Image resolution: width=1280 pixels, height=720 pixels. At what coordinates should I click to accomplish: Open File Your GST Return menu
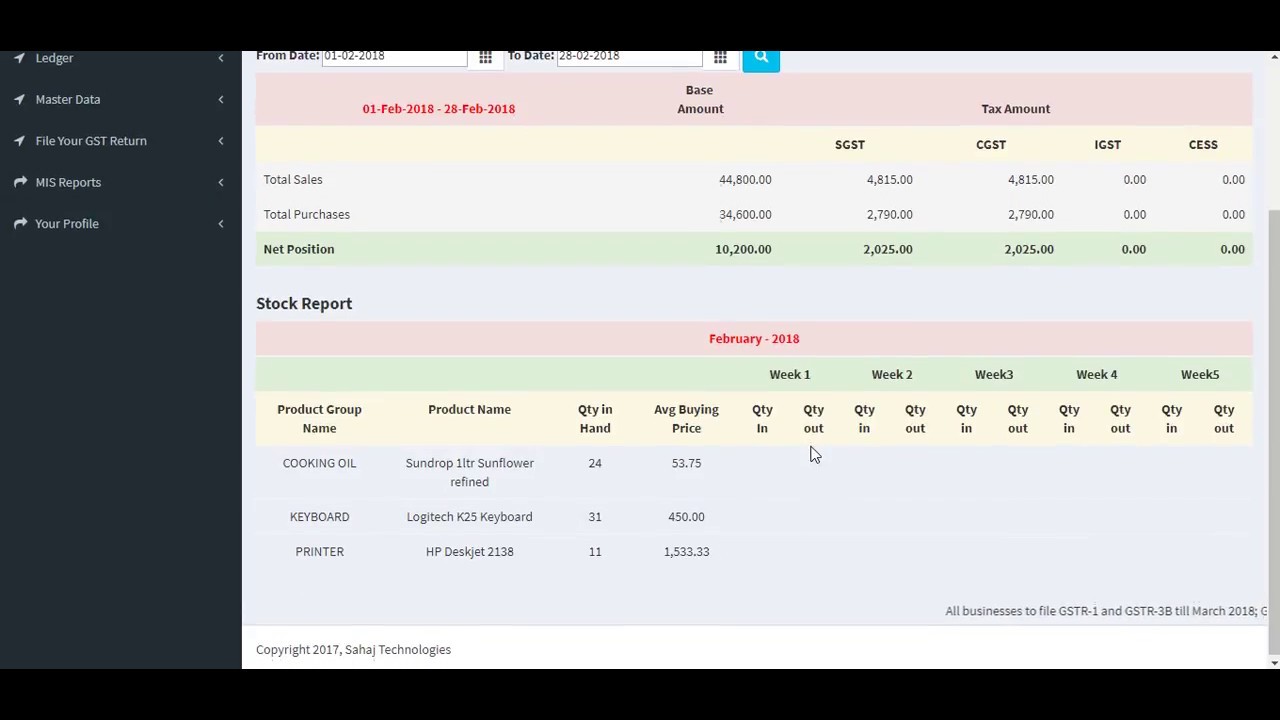pos(90,141)
